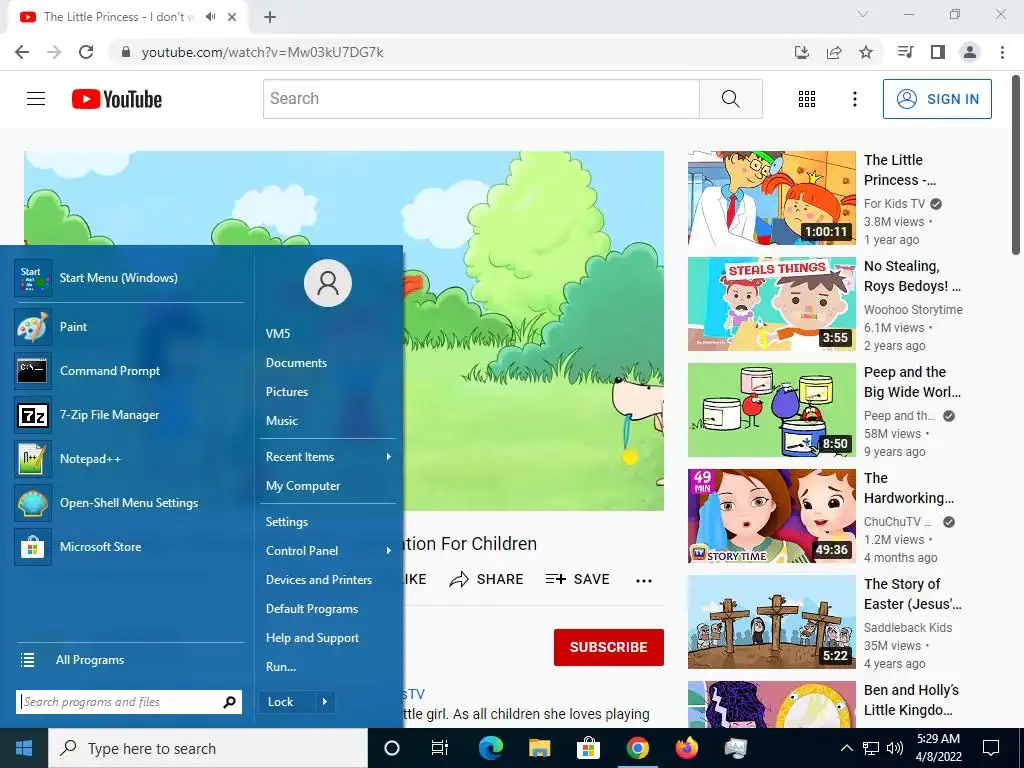This screenshot has width=1024, height=768.
Task: Launch Command Prompt from start menu
Action: tap(129, 370)
